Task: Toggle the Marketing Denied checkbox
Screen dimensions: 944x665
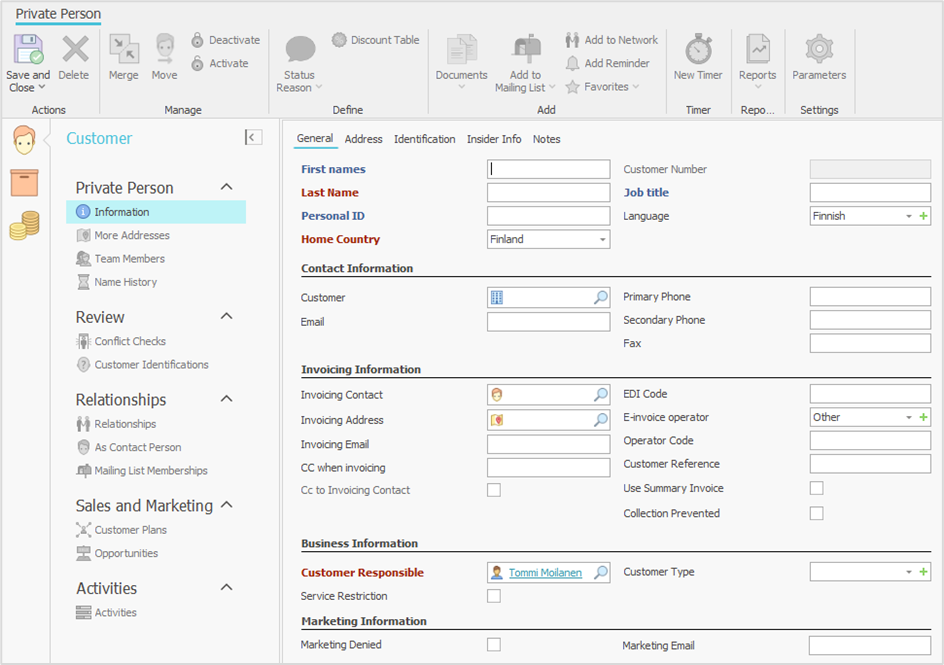Action: coord(493,645)
